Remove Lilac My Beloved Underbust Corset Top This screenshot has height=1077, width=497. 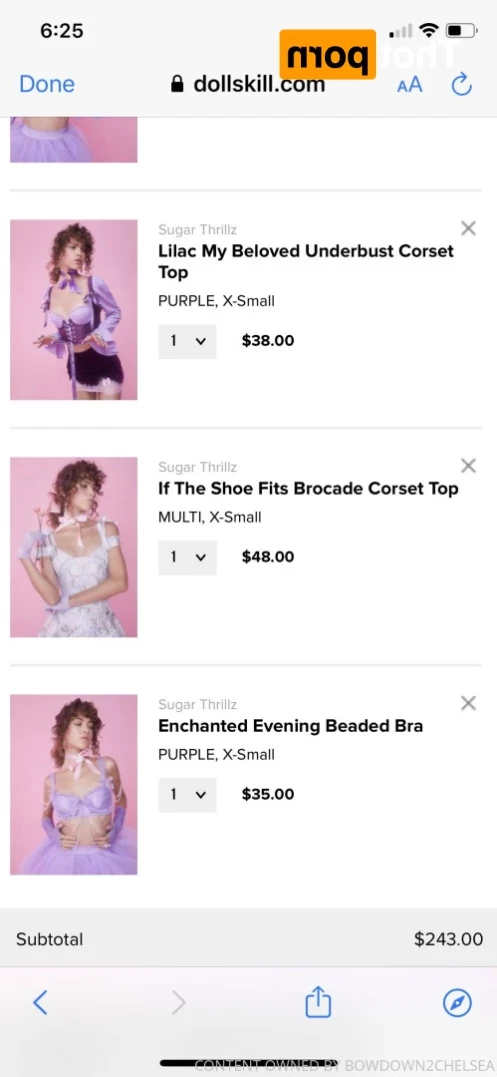(468, 229)
